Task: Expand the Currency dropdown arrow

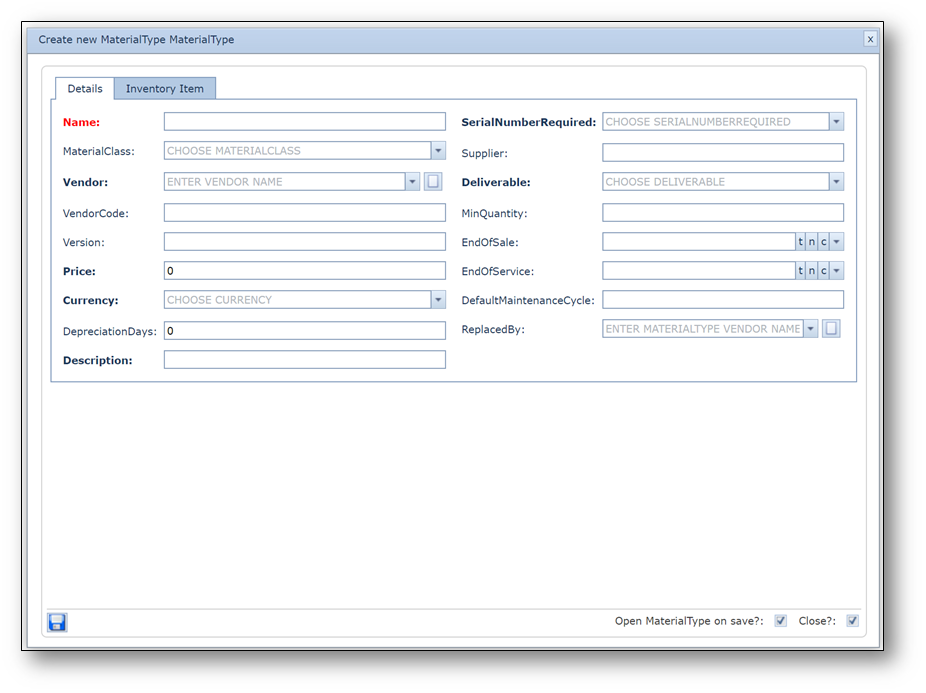Action: point(438,300)
